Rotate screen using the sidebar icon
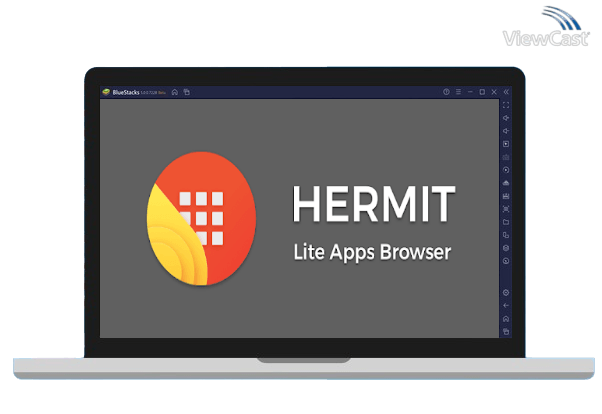 tap(506, 235)
